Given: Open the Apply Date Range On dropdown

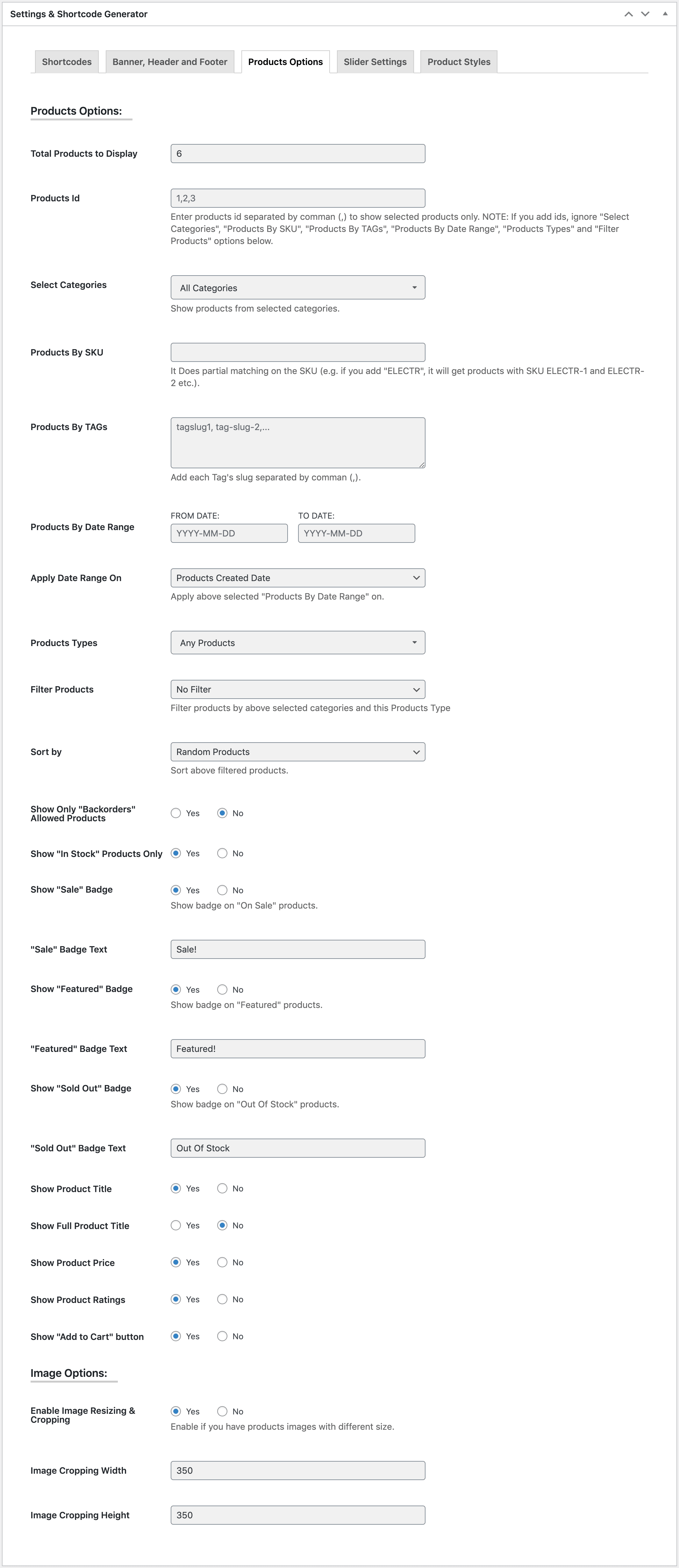Looking at the screenshot, I should (297, 578).
